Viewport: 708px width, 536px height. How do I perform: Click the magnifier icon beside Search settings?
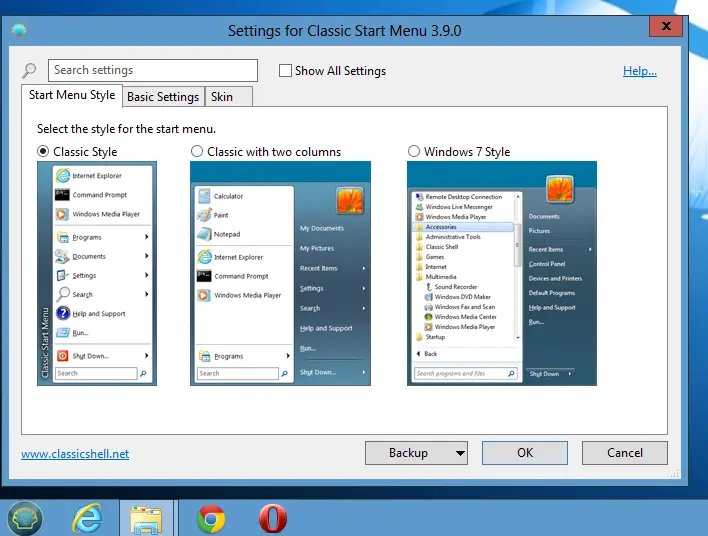(x=29, y=70)
